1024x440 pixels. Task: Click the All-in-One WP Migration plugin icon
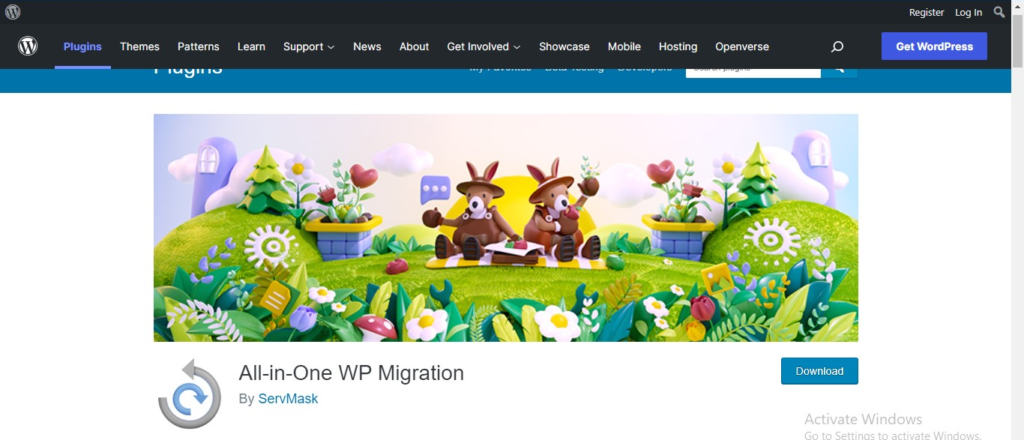pyautogui.click(x=189, y=394)
